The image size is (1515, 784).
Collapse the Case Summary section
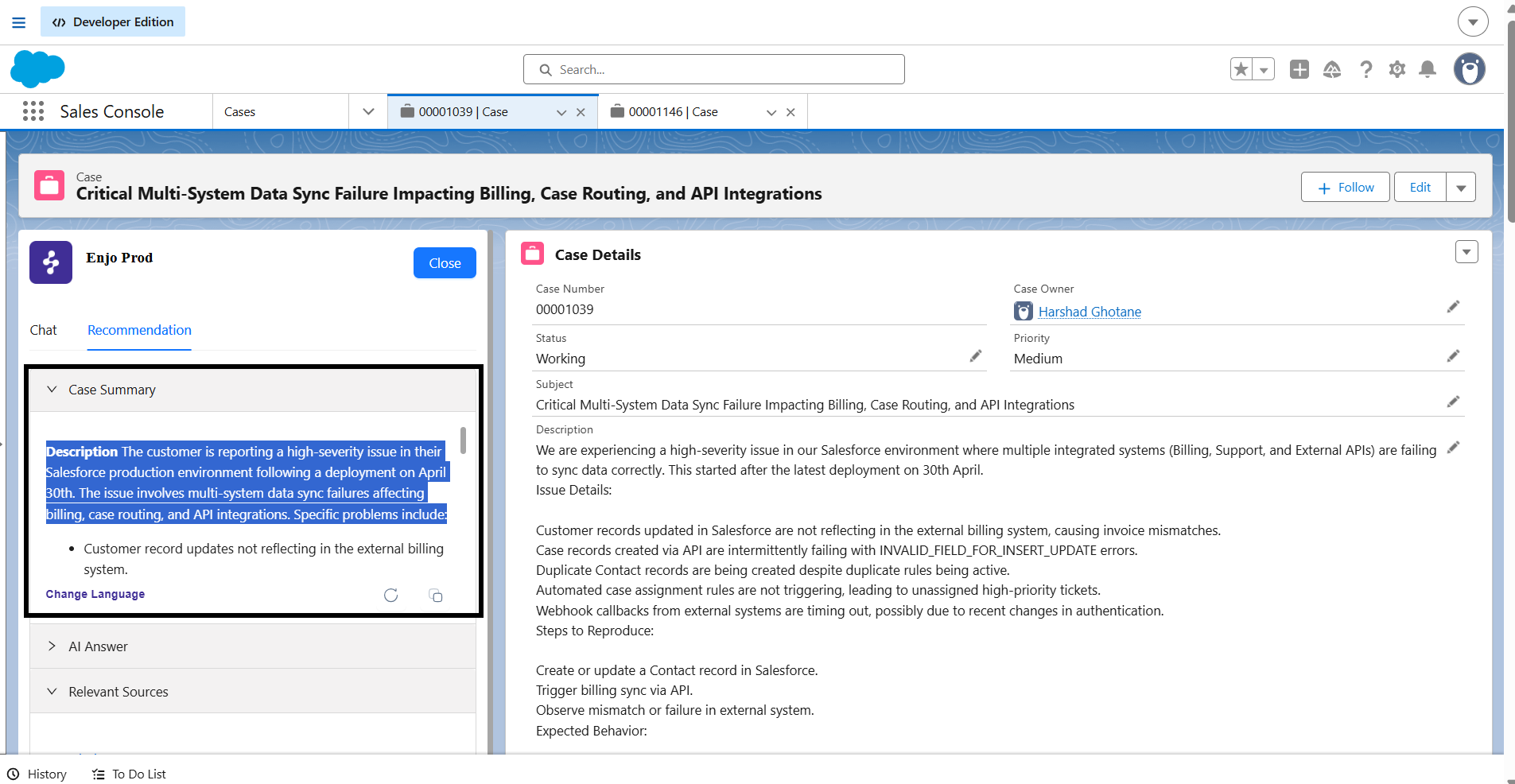[253, 390]
